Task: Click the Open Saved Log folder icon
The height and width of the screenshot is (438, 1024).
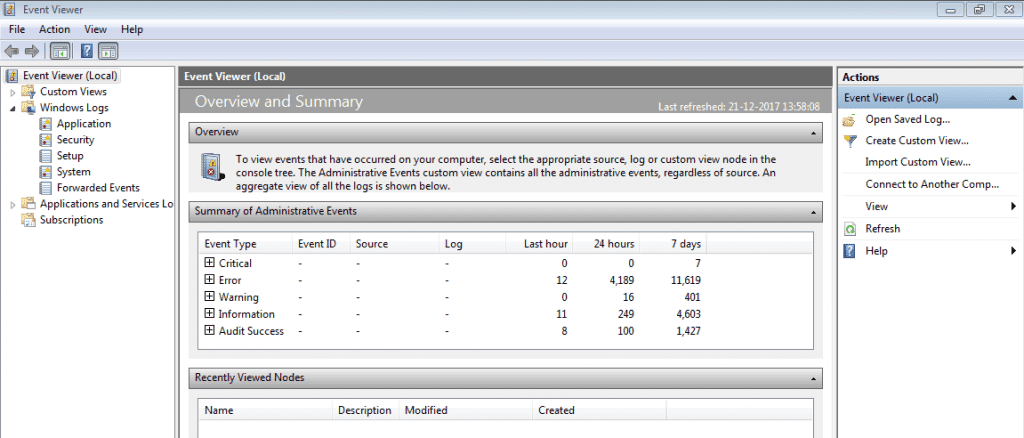Action: pos(849,119)
